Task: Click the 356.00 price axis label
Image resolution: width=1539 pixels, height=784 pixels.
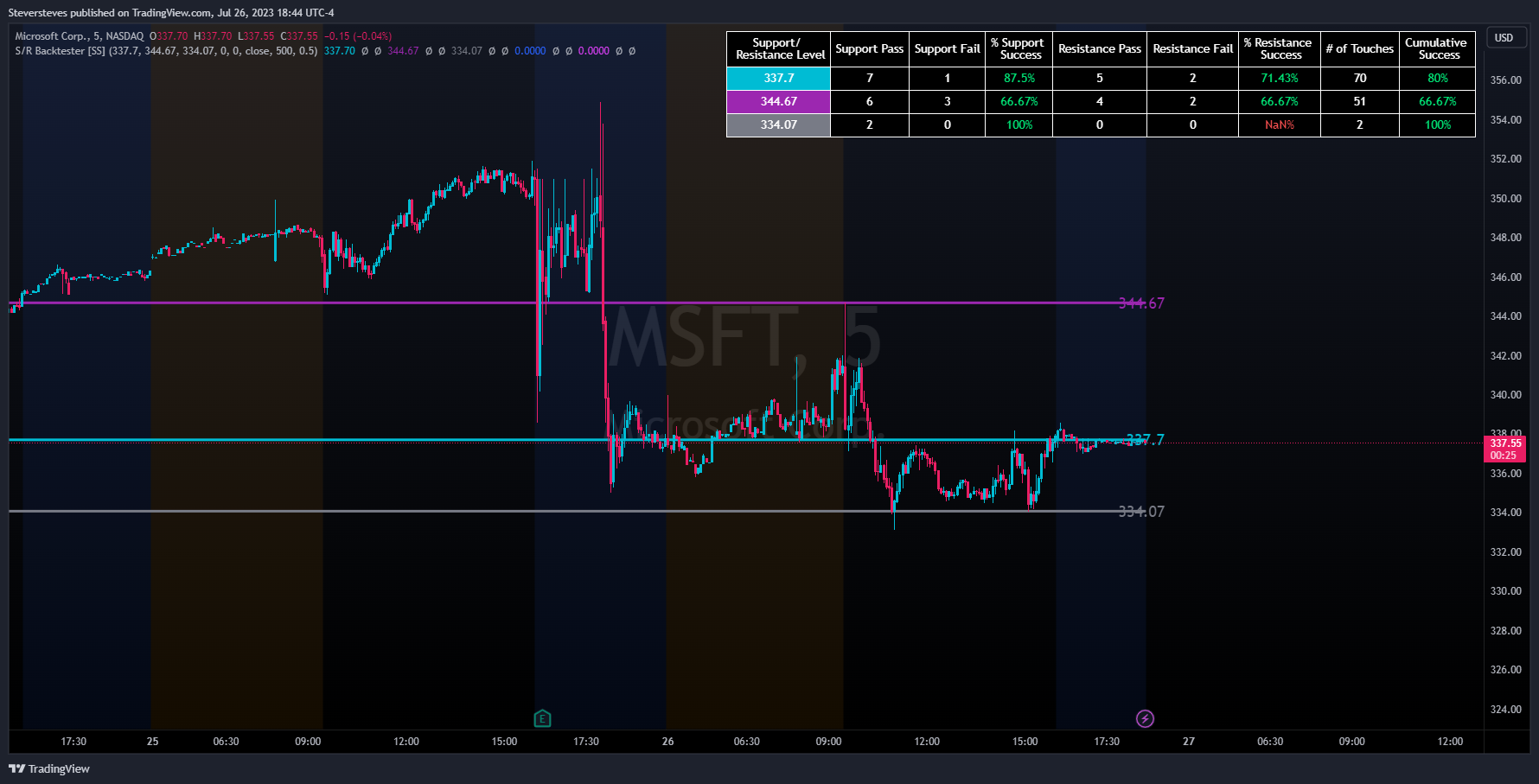Action: (x=1505, y=80)
